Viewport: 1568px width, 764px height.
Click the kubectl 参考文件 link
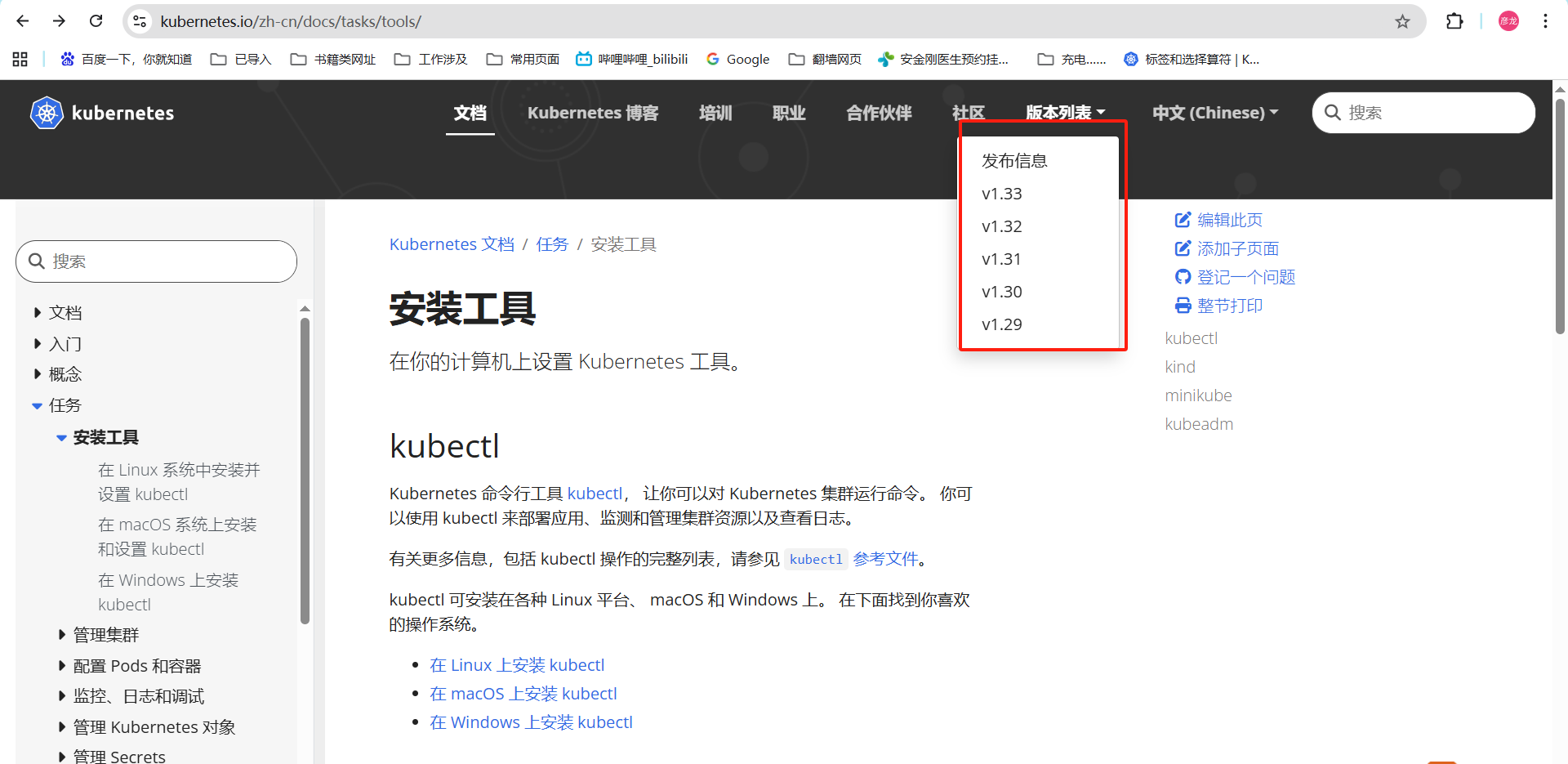pos(852,559)
